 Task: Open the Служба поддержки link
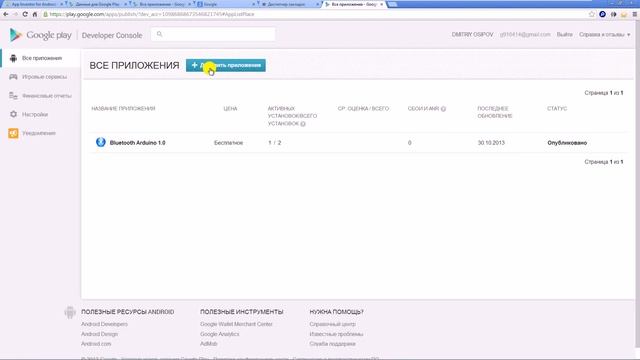pyautogui.click(x=332, y=344)
